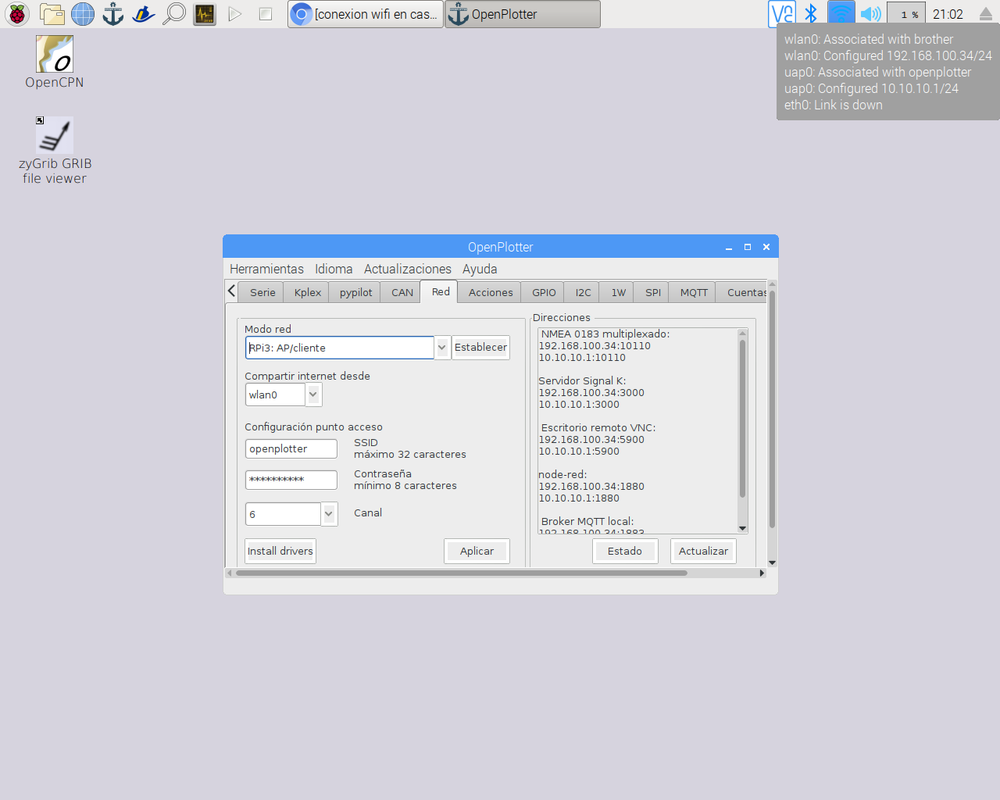Image resolution: width=1000 pixels, height=800 pixels.
Task: Switch to the Kplex tab
Action: [x=307, y=292]
